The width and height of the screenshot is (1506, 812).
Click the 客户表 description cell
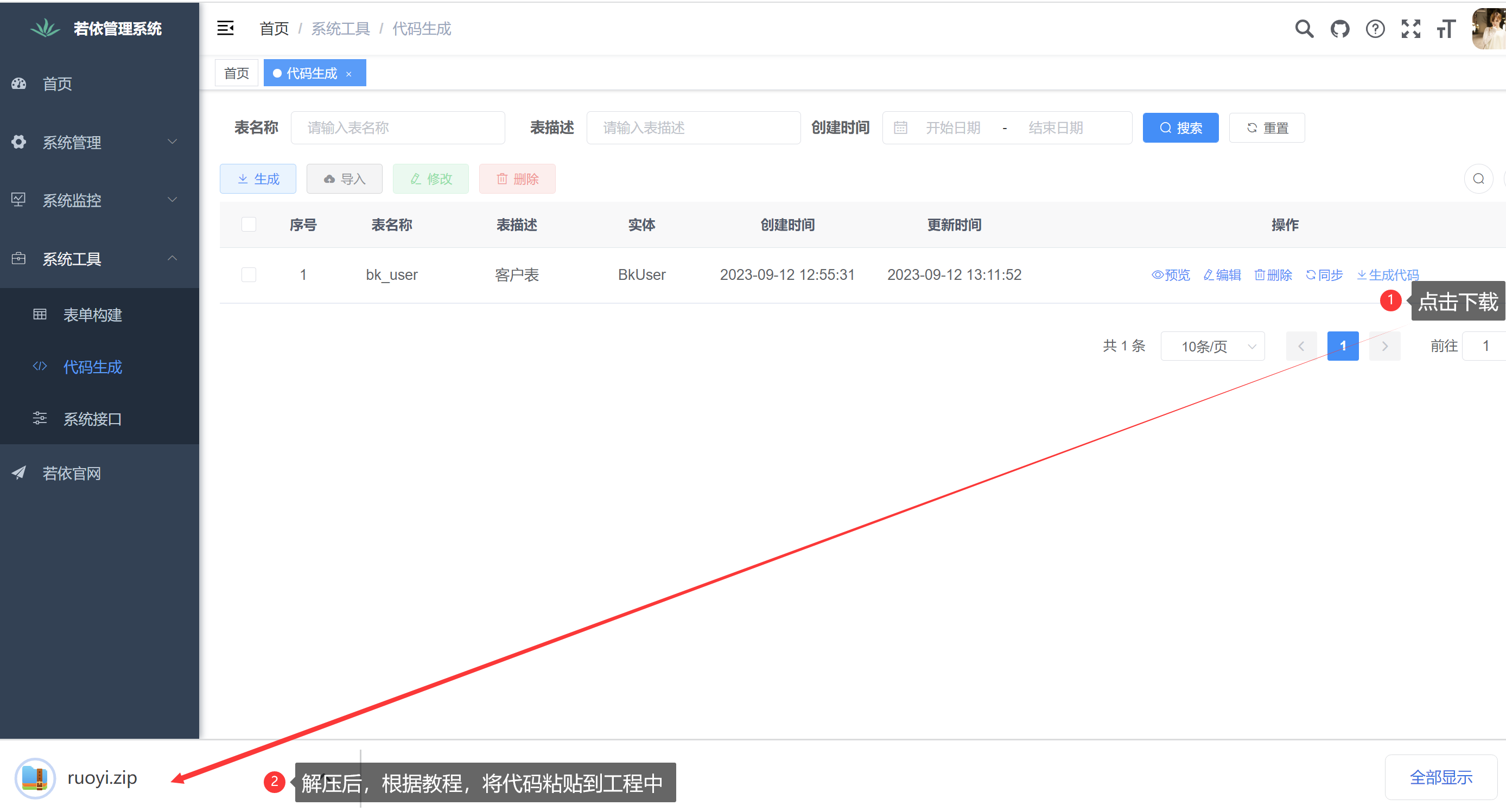(x=516, y=274)
